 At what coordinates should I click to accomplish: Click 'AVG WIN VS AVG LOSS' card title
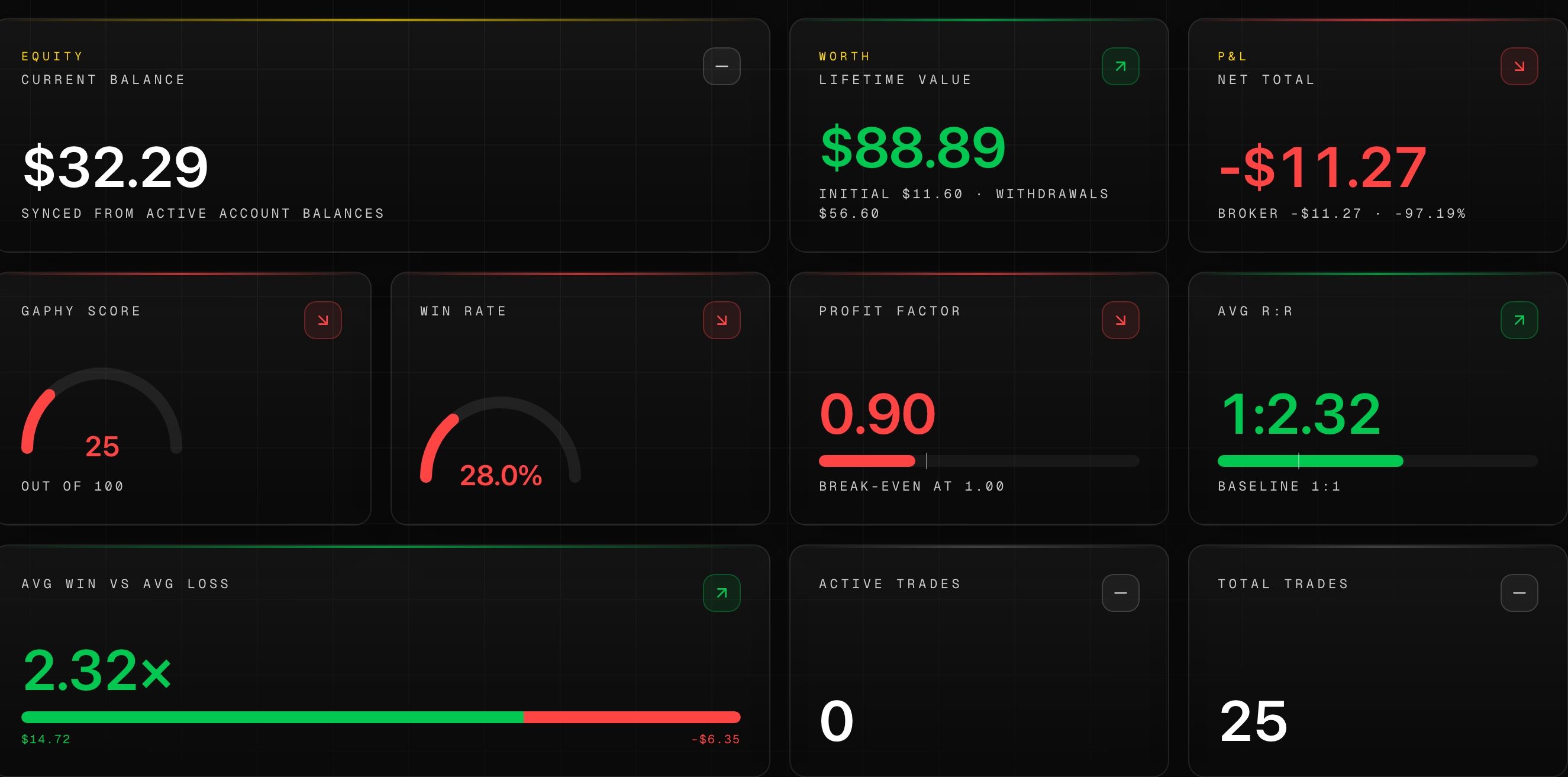[x=125, y=584]
